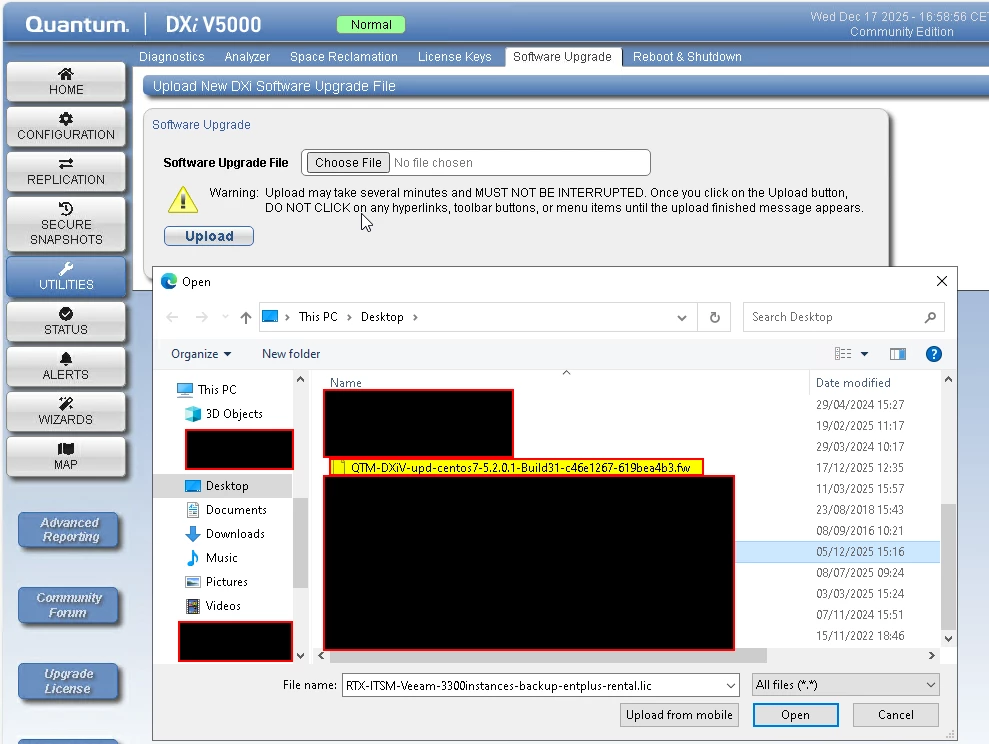Click the Choose File button

[348, 163]
